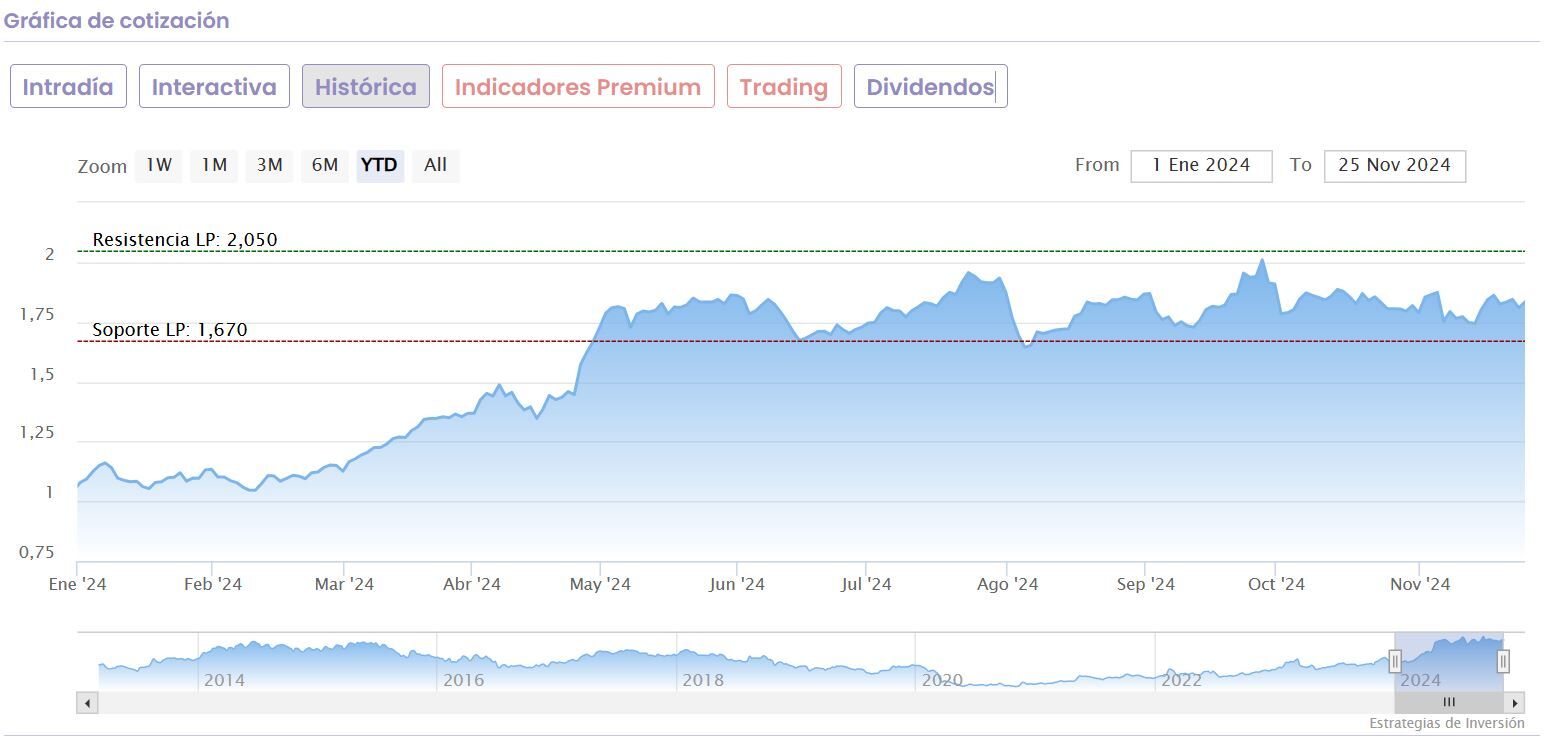Activate the YTD zoom button
The width and height of the screenshot is (1551, 747).
click(379, 165)
